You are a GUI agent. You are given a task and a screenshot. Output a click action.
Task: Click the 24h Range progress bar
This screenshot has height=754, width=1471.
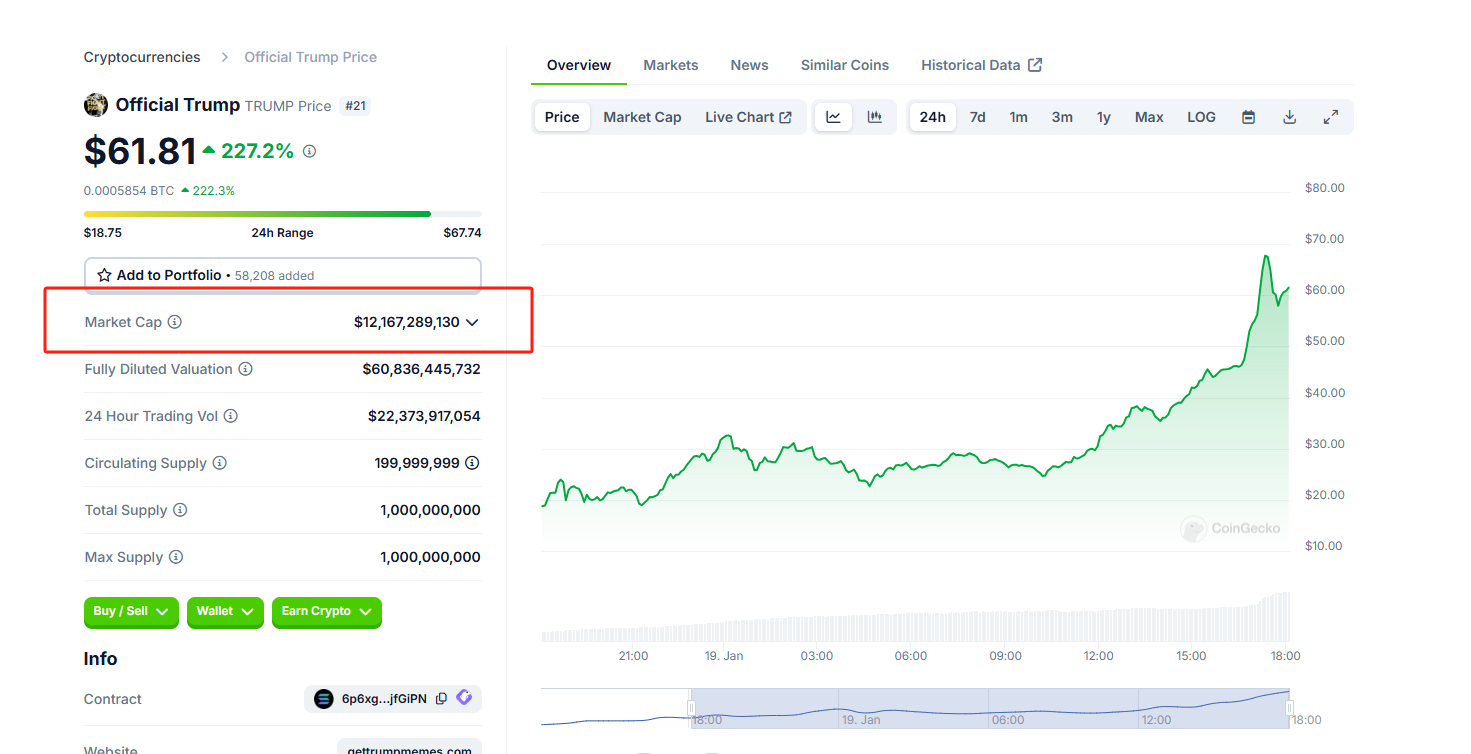pyautogui.click(x=283, y=214)
